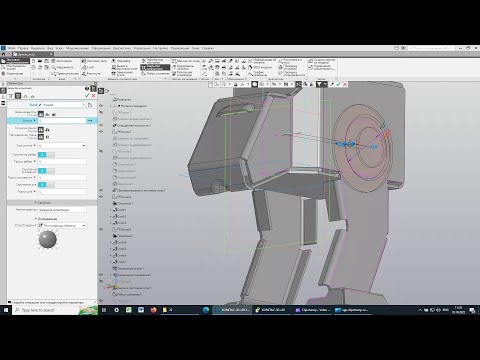Click the Shell (Обечайка) command in the ribbon
The height and width of the screenshot is (360, 480).
point(121,61)
